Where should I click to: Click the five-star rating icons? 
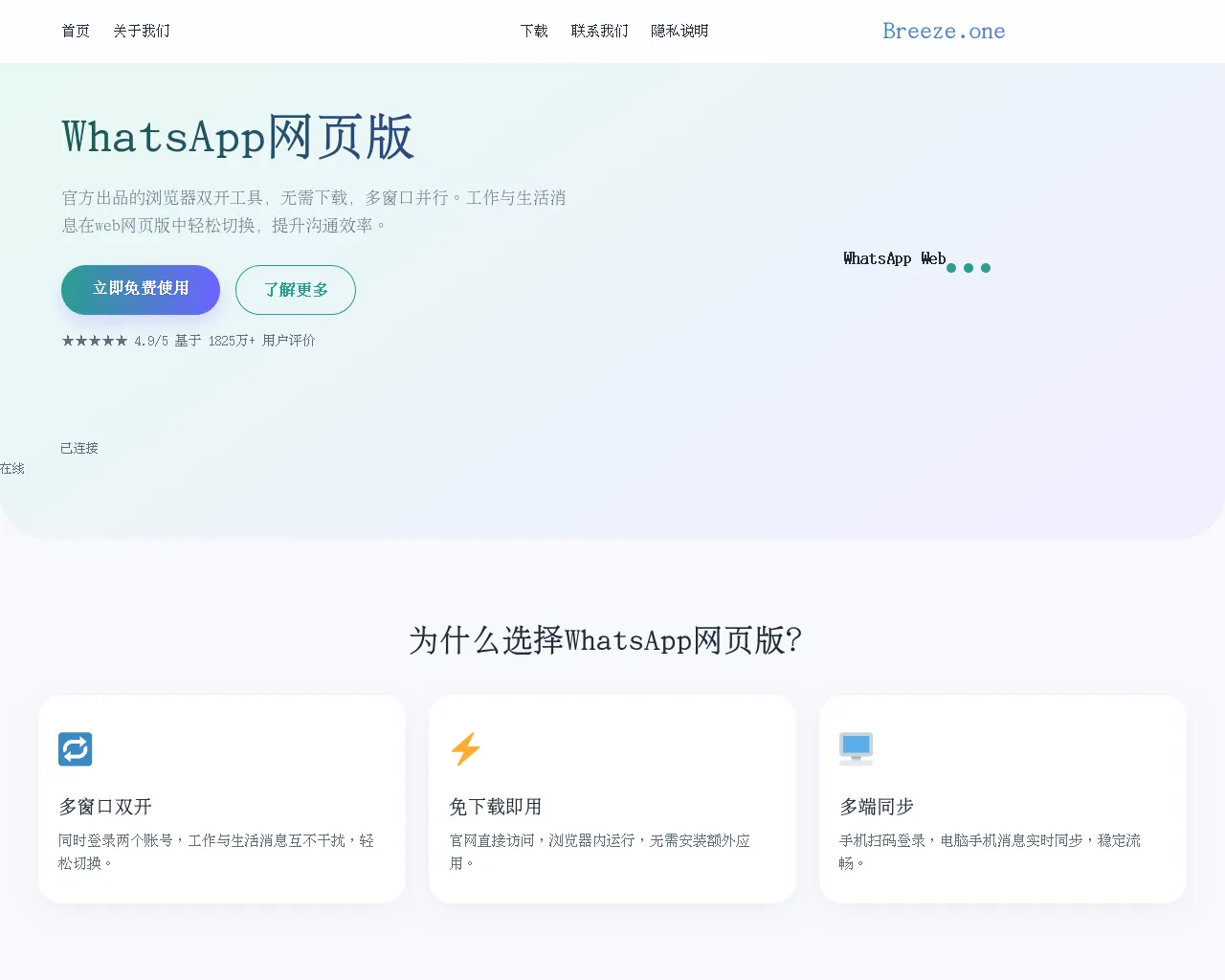[x=95, y=341]
